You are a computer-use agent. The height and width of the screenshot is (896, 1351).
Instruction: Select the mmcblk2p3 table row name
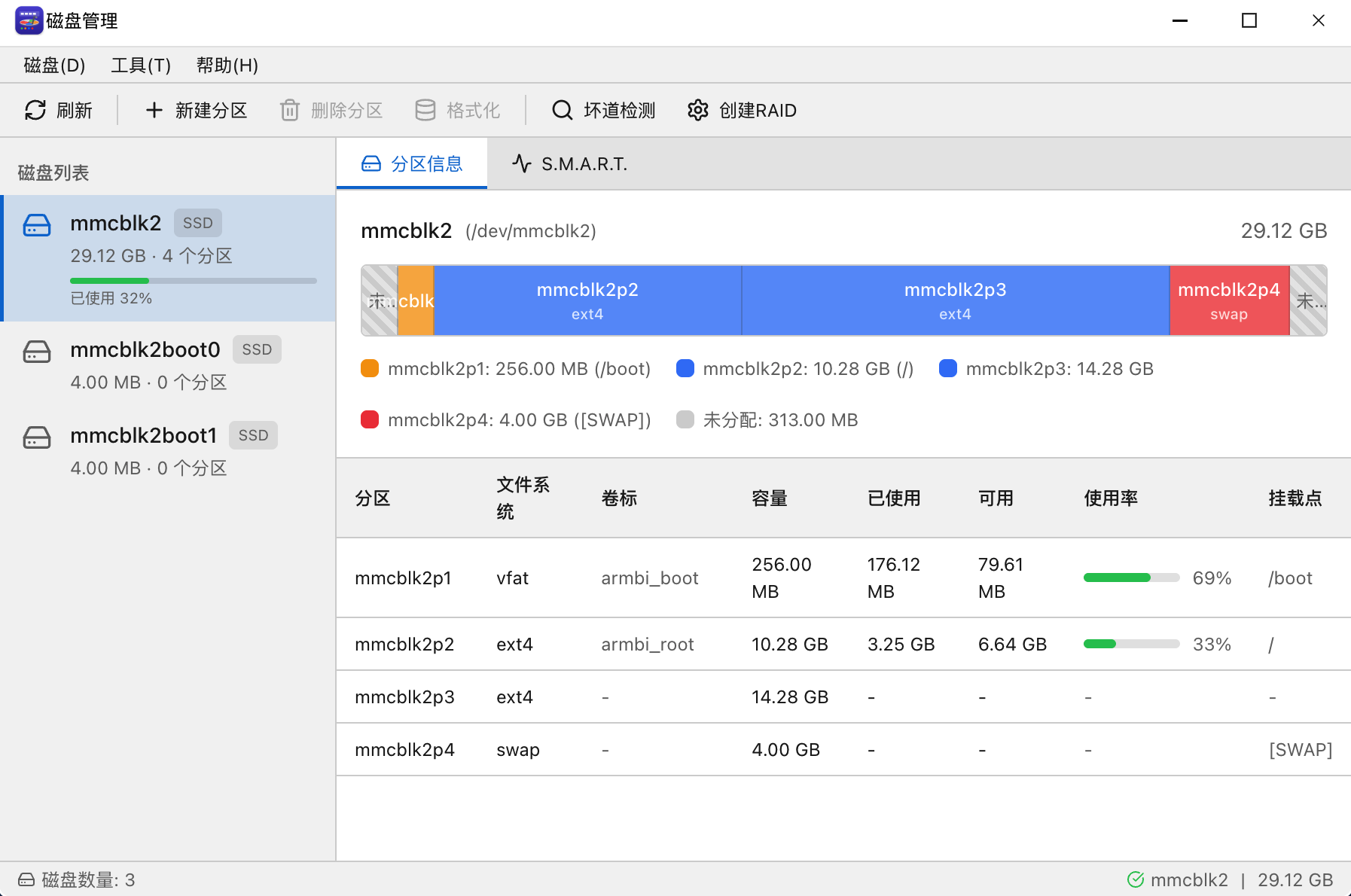coord(404,697)
